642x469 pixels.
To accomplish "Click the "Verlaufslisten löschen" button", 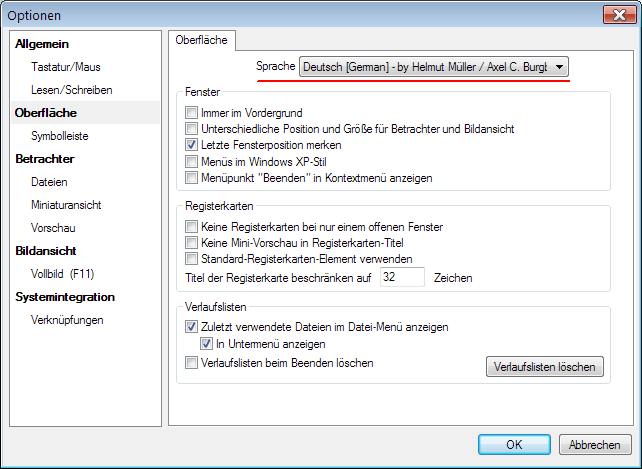I will pyautogui.click(x=545, y=367).
